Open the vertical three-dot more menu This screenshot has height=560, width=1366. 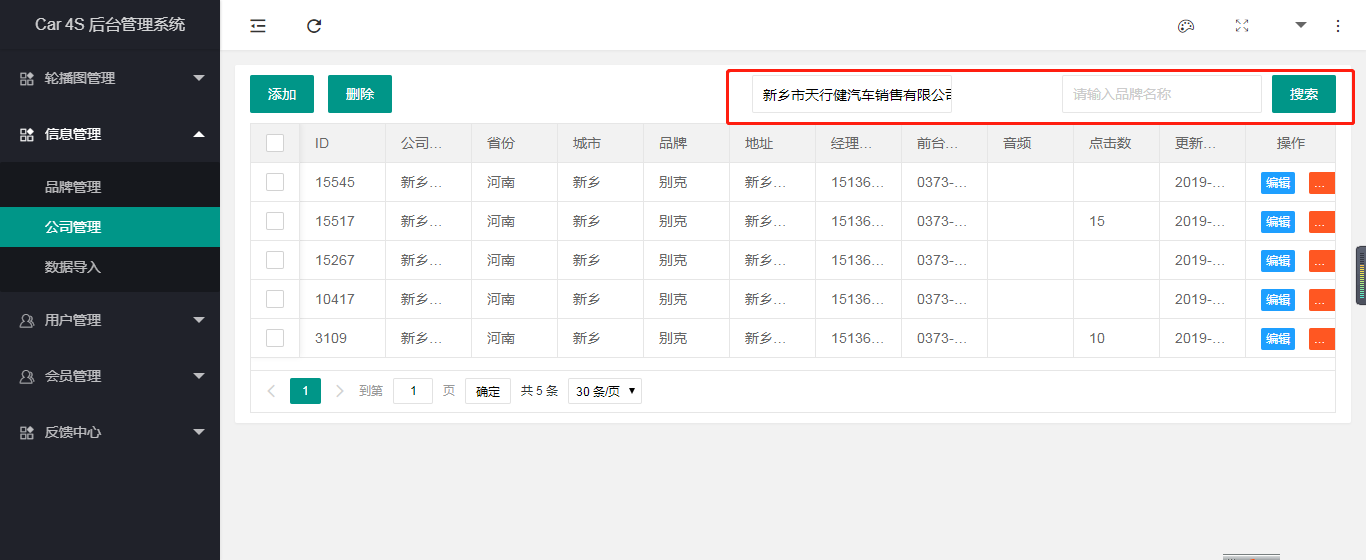coord(1338,26)
